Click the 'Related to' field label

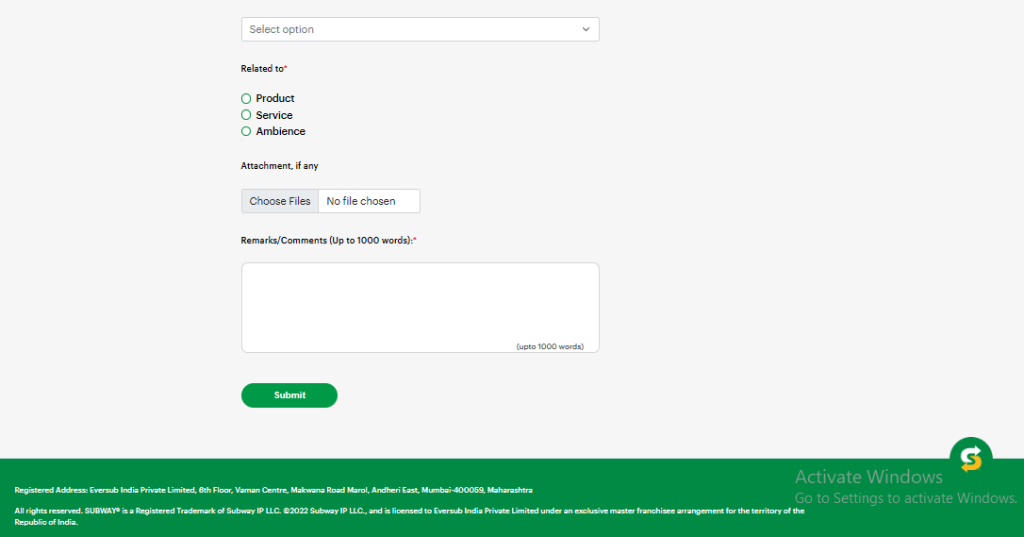[x=263, y=69]
